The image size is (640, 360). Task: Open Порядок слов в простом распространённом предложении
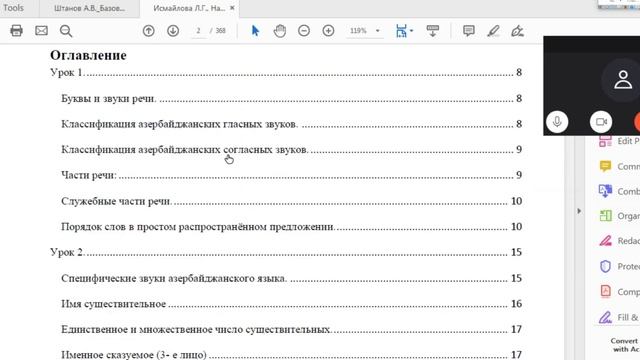point(291,227)
